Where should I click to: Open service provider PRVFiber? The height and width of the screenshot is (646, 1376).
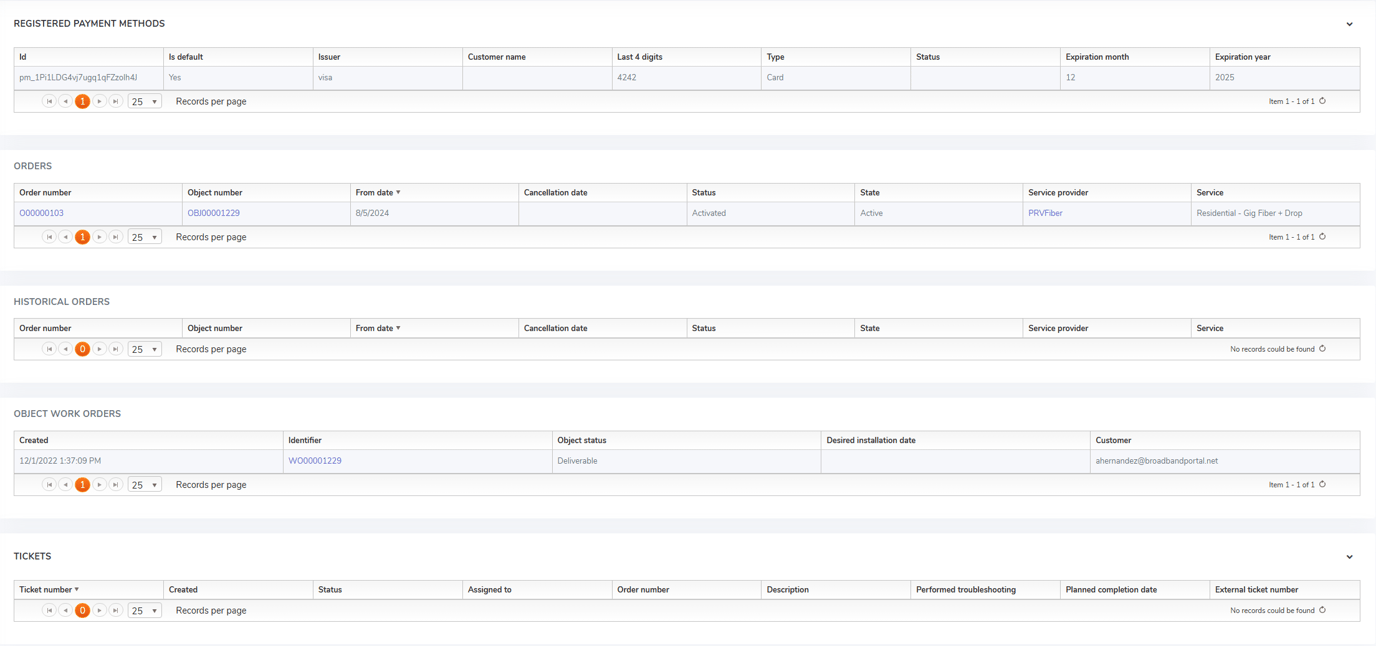1044,212
